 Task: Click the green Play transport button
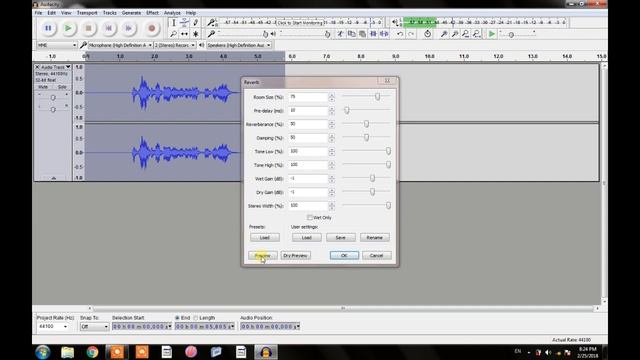[68, 28]
